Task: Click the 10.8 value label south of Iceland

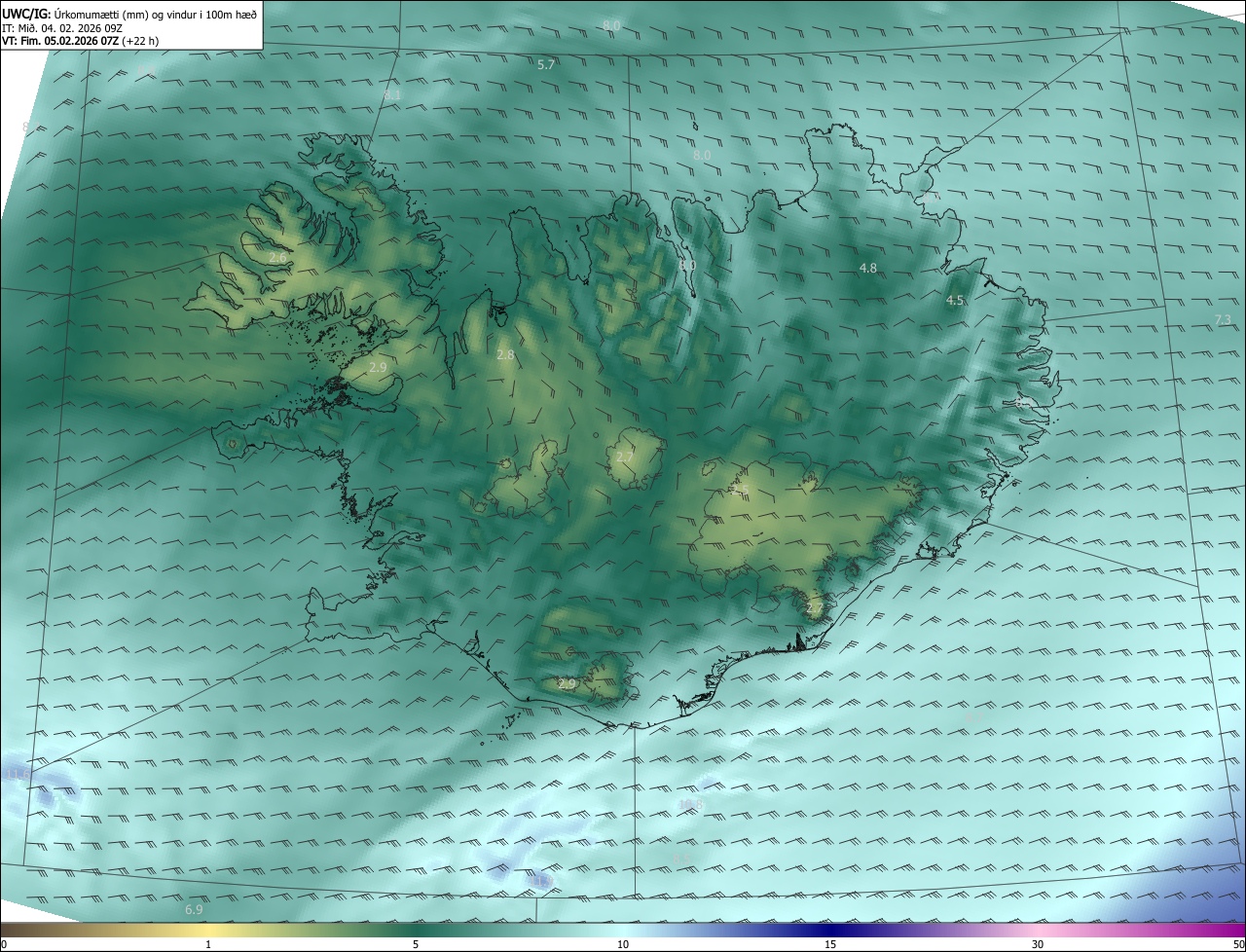Action: 691,805
